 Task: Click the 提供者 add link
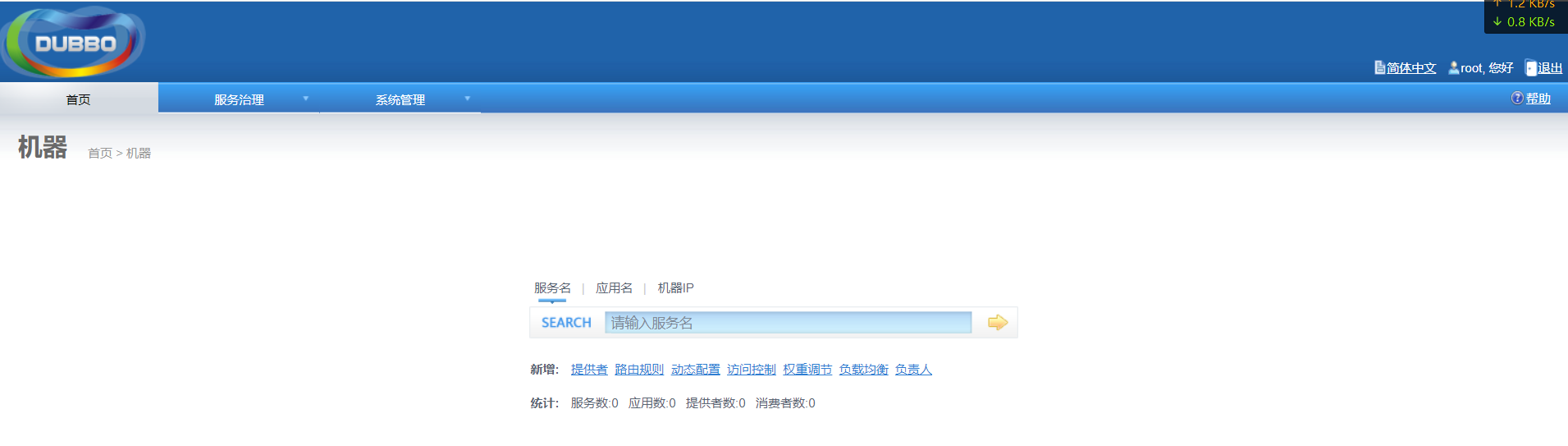tap(589, 370)
